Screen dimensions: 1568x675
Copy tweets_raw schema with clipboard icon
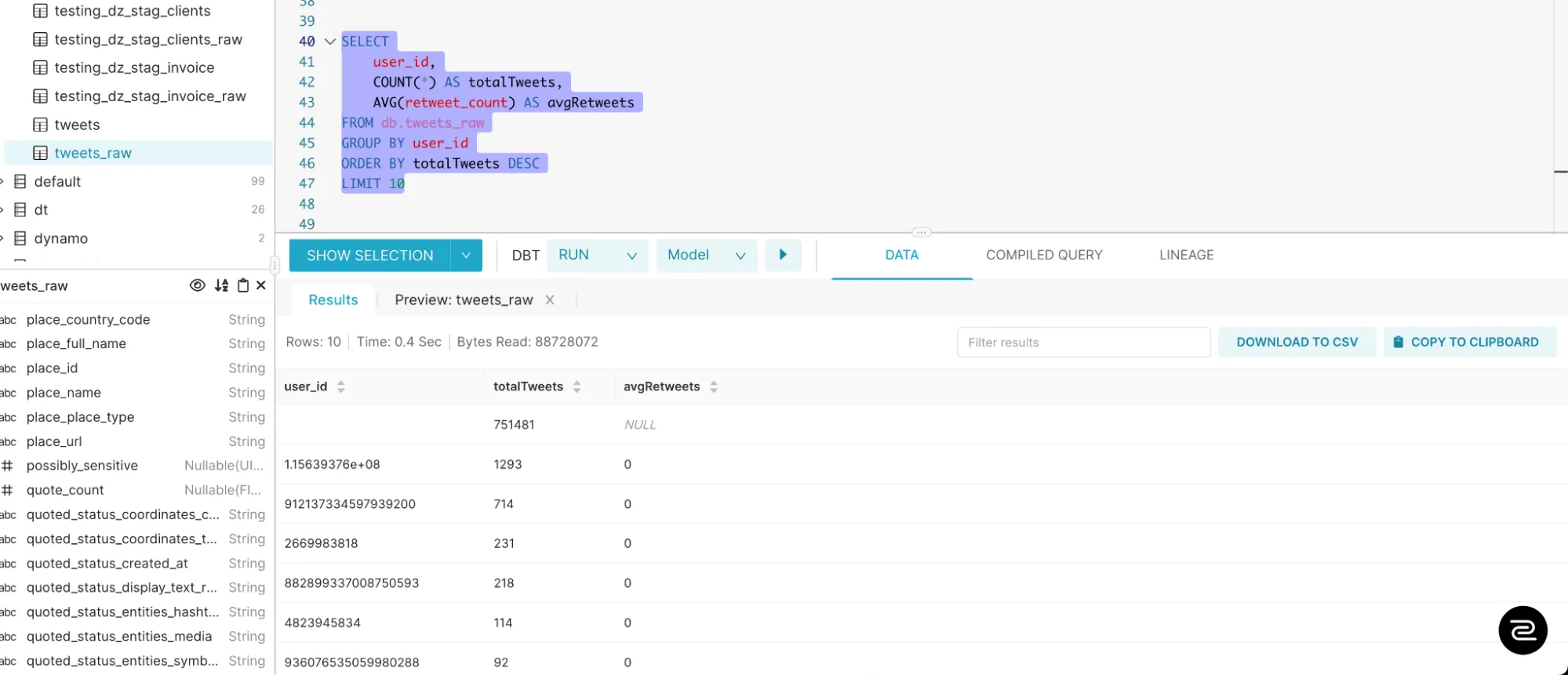pos(243,285)
